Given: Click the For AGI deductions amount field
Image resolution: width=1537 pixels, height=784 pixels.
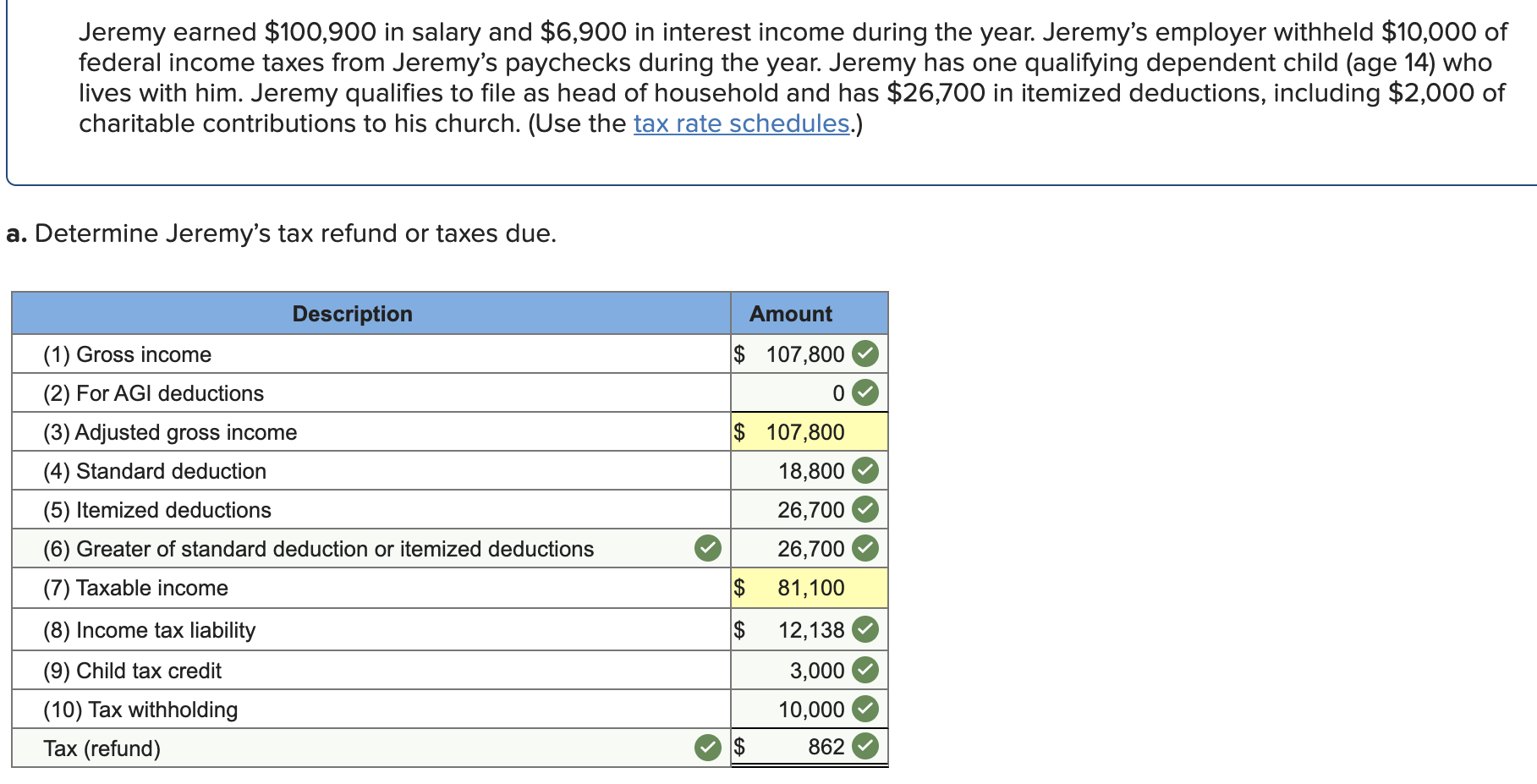Looking at the screenshot, I should [810, 392].
